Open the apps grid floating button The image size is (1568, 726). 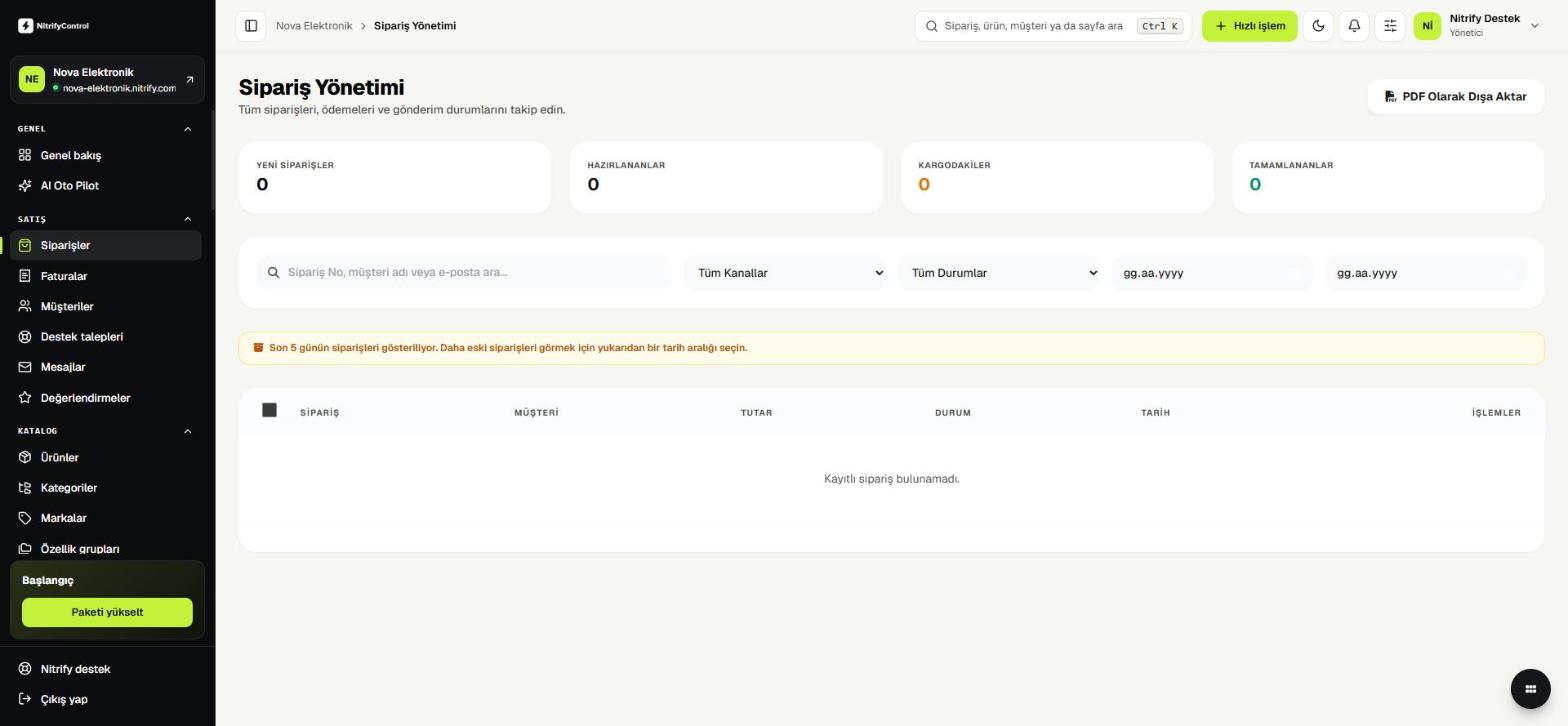[x=1530, y=688]
